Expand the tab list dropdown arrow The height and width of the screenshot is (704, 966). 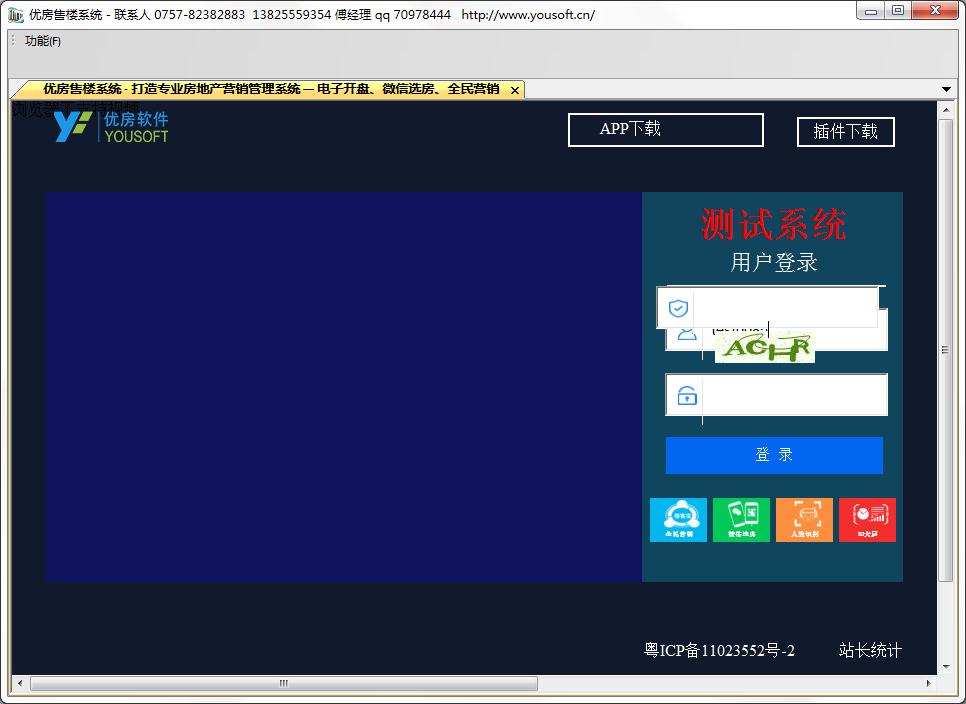click(x=946, y=89)
